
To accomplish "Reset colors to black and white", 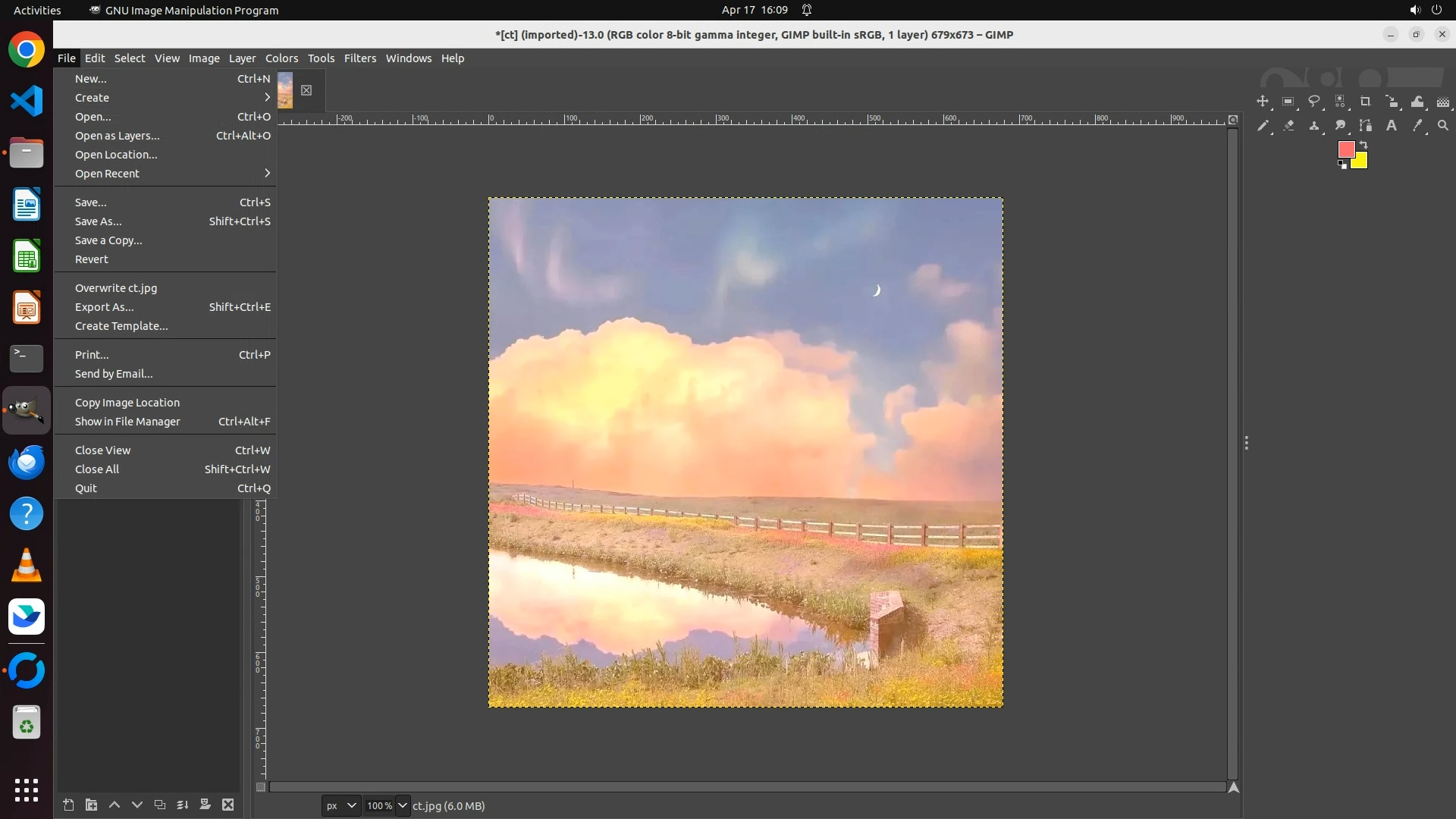I will point(1342,165).
